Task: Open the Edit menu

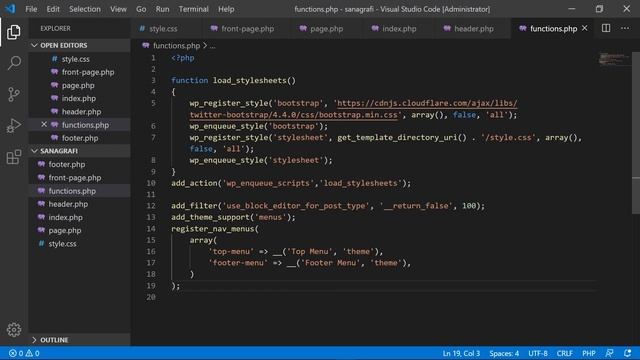Action: pyautogui.click(x=53, y=9)
